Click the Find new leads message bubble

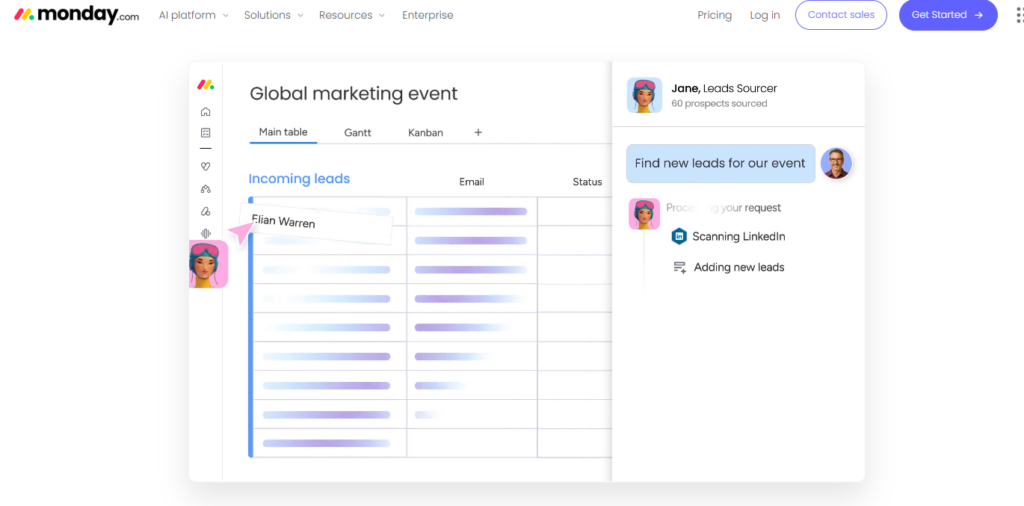(x=720, y=163)
